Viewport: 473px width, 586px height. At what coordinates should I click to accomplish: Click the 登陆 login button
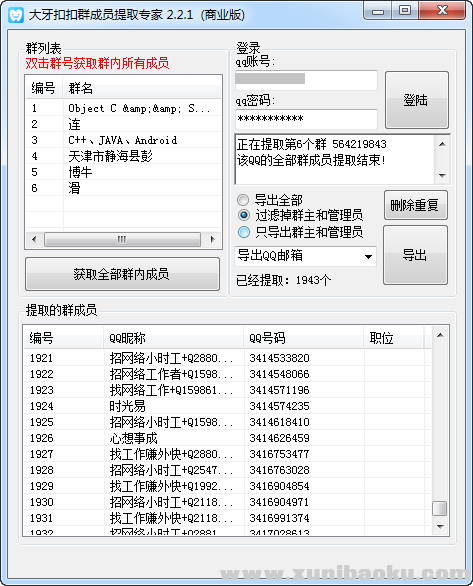(417, 100)
